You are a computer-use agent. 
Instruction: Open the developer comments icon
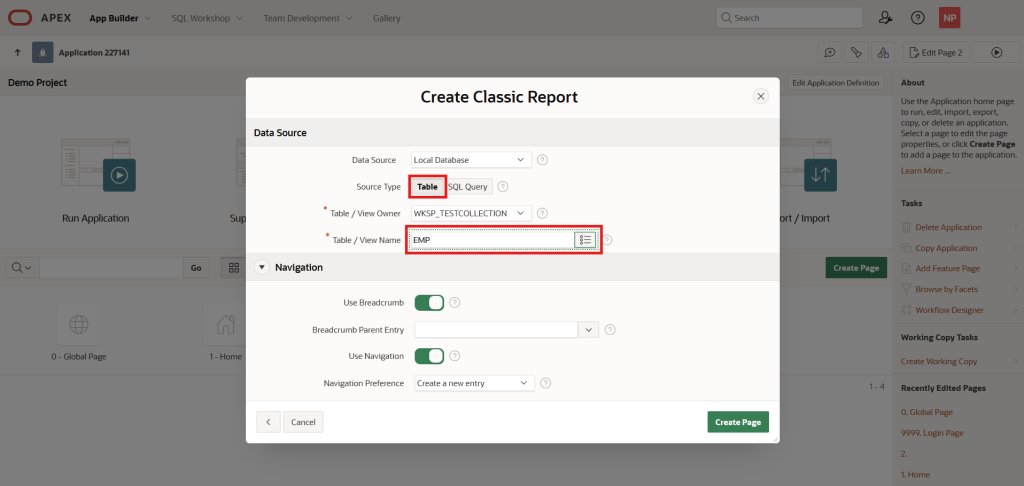click(x=830, y=53)
